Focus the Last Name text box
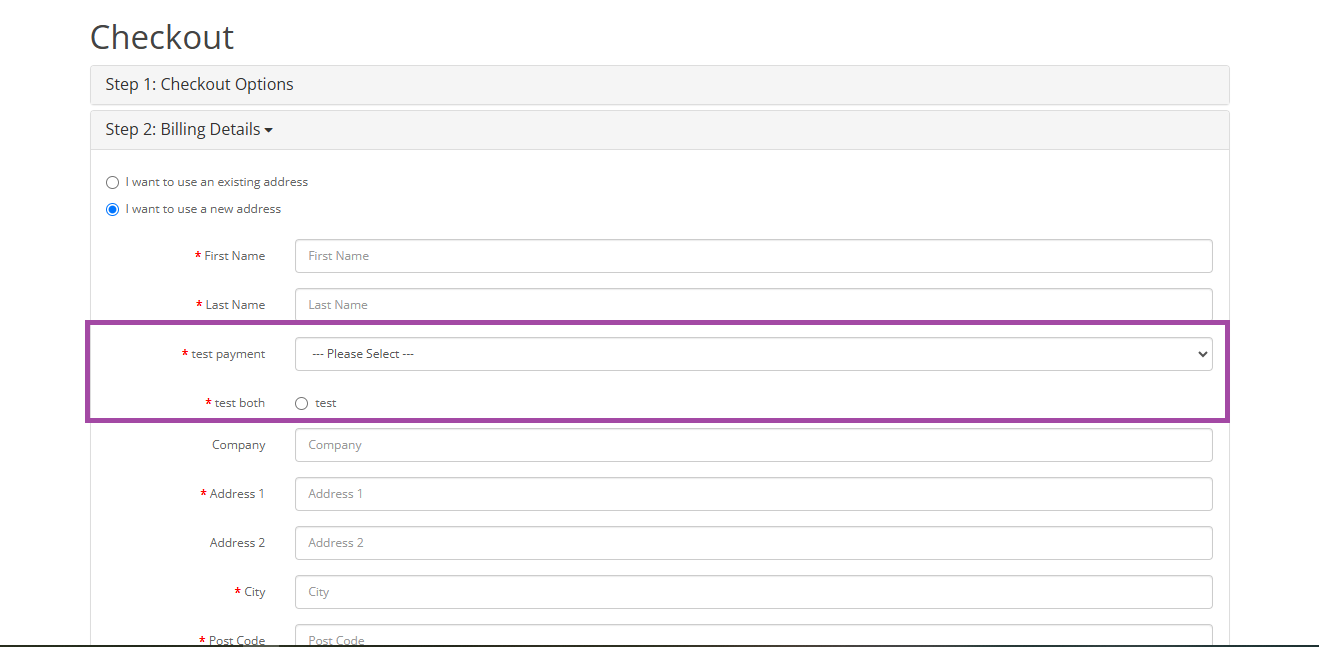Screen dimensions: 1319x647 (x=753, y=305)
